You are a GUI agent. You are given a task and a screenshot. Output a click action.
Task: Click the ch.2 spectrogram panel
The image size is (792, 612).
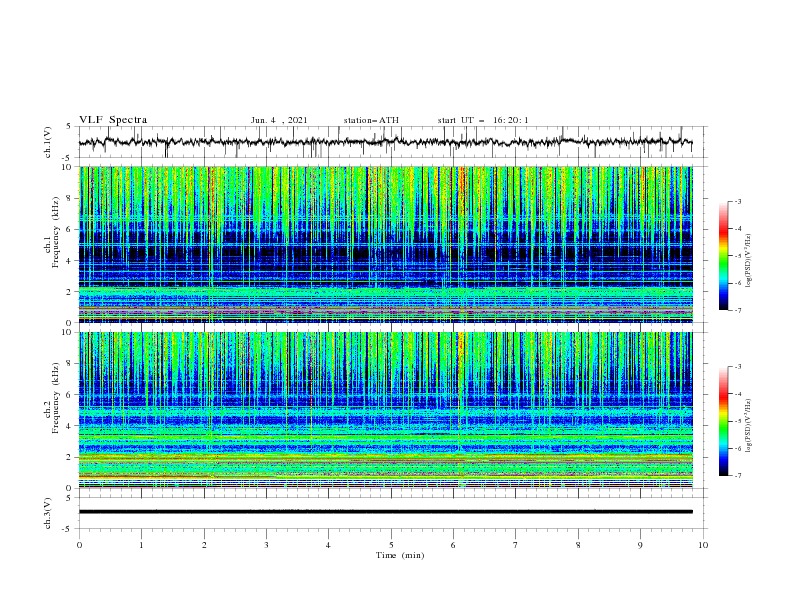pos(385,410)
